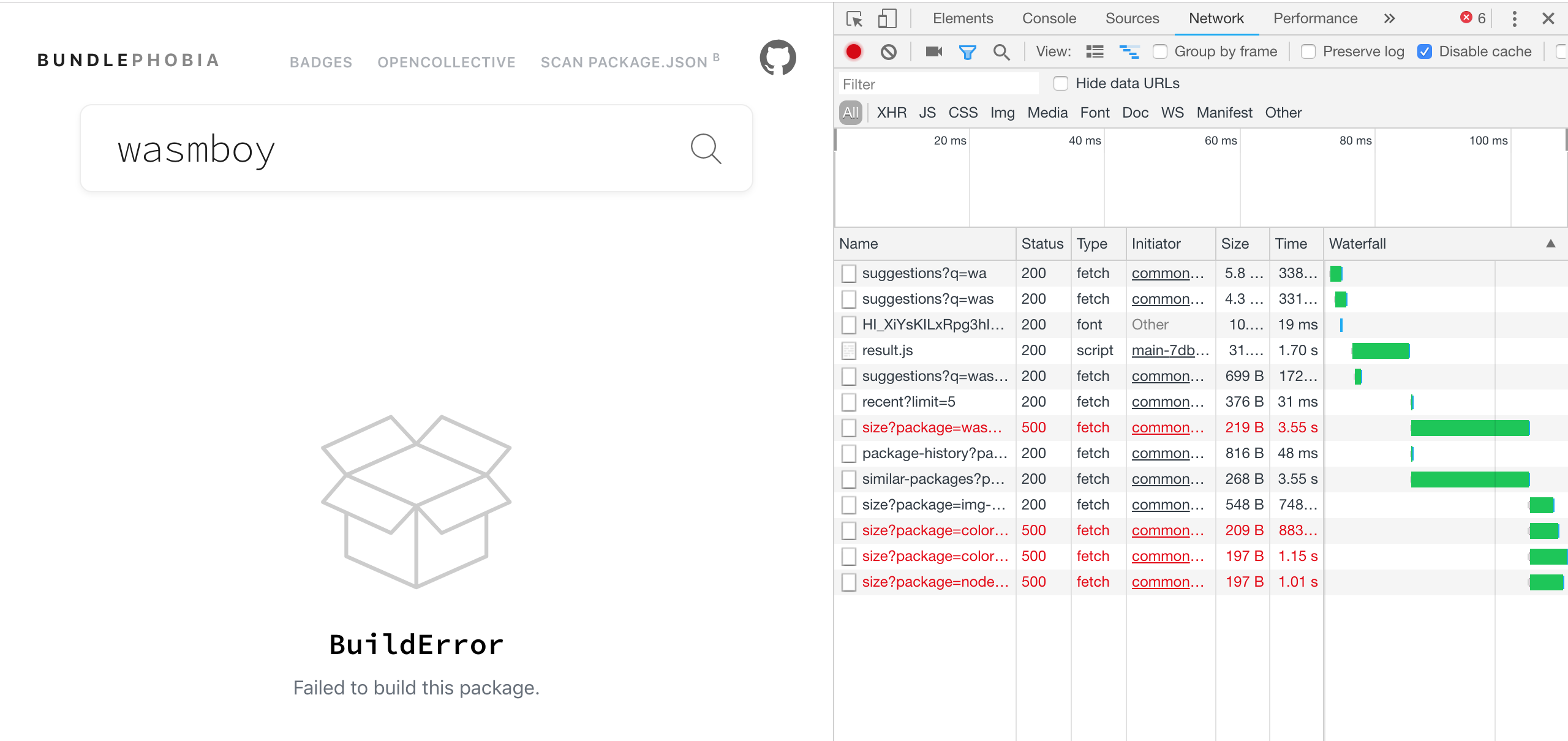This screenshot has height=741, width=1568.
Task: Switch waterfall to large request rows view
Action: click(x=1095, y=51)
